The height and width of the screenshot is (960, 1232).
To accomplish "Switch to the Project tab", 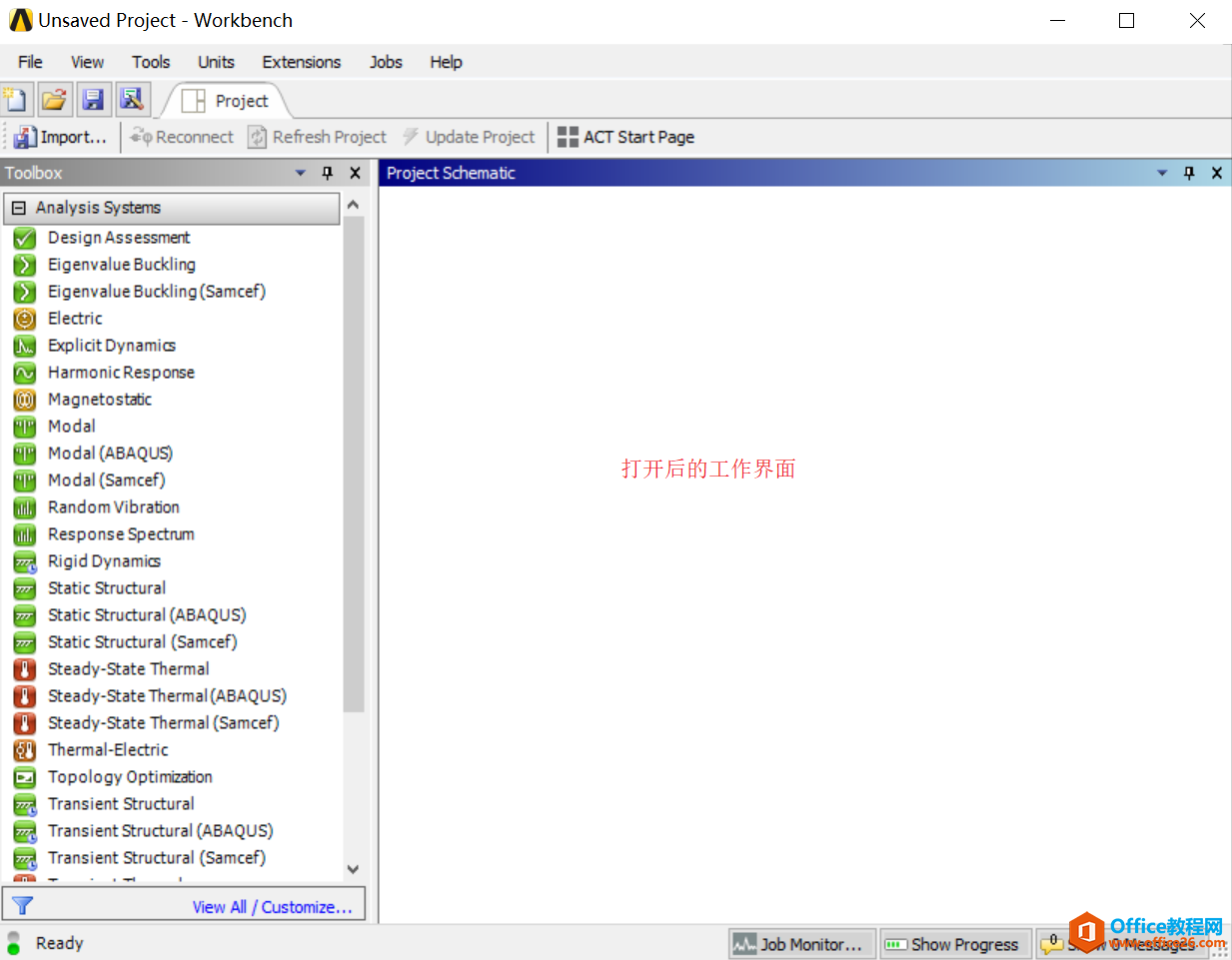I will (226, 101).
